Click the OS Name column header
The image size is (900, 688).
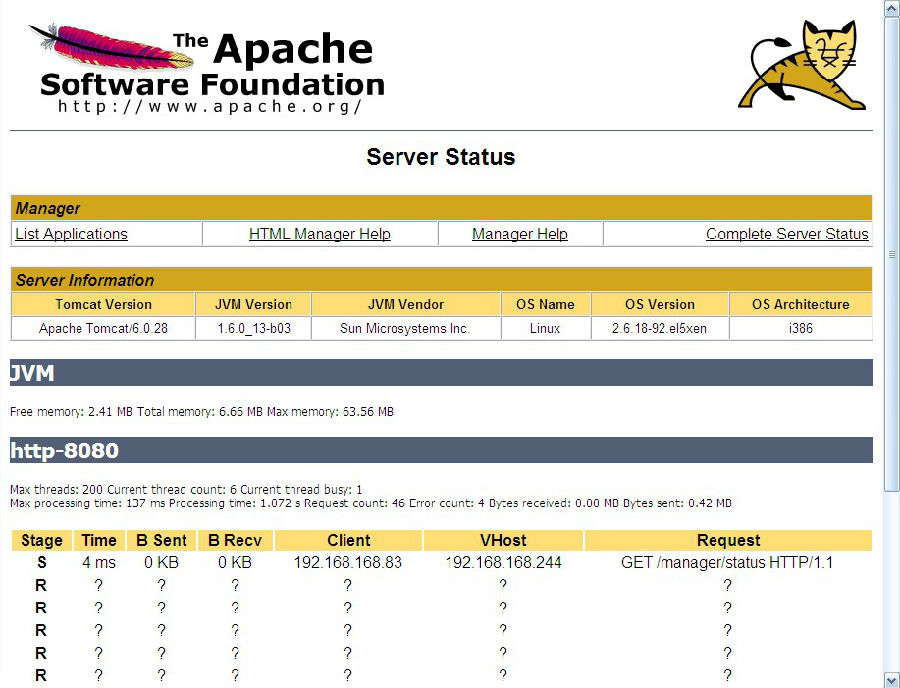(545, 304)
